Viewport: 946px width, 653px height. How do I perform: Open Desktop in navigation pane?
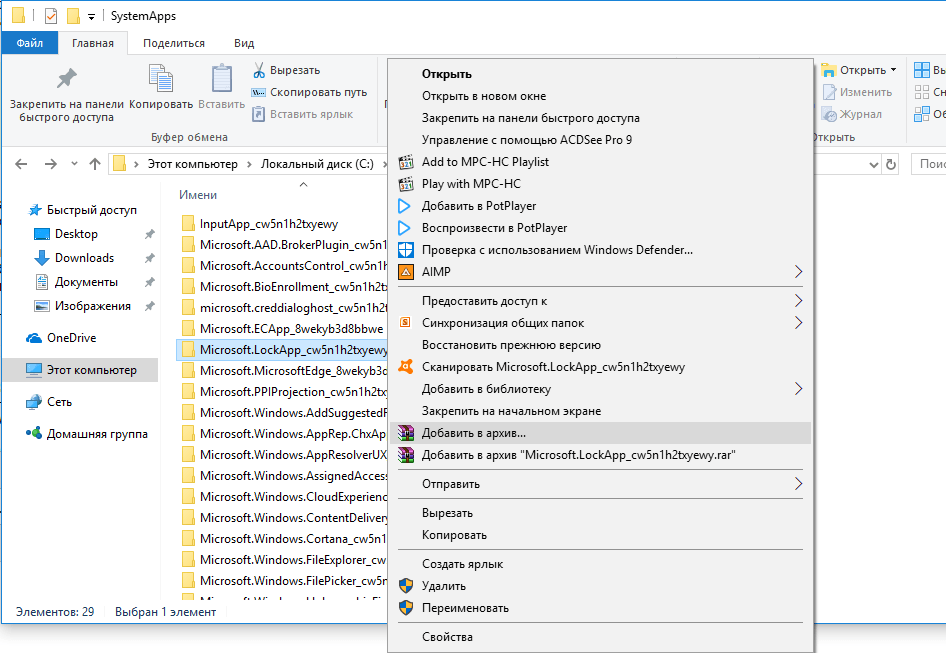point(66,234)
